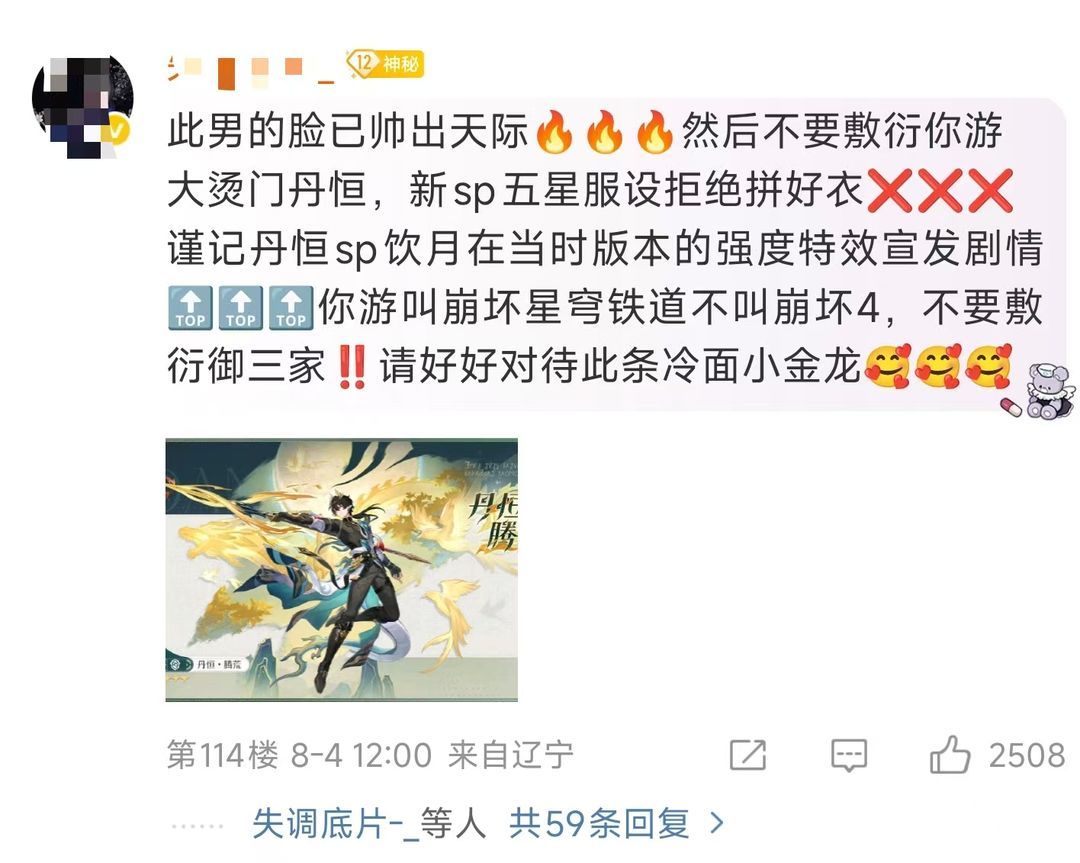Open the 共59条回复 replies list
1080x863 pixels.
[x=599, y=822]
